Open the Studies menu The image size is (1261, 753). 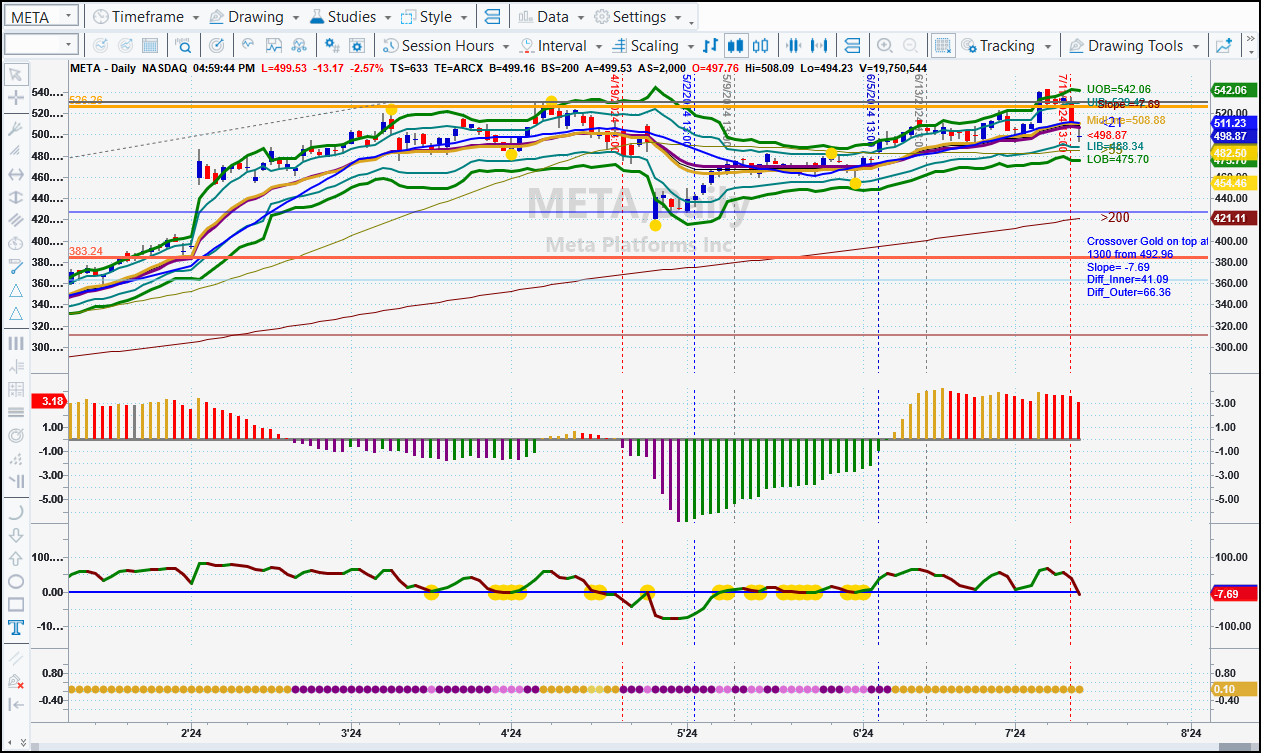(x=351, y=17)
